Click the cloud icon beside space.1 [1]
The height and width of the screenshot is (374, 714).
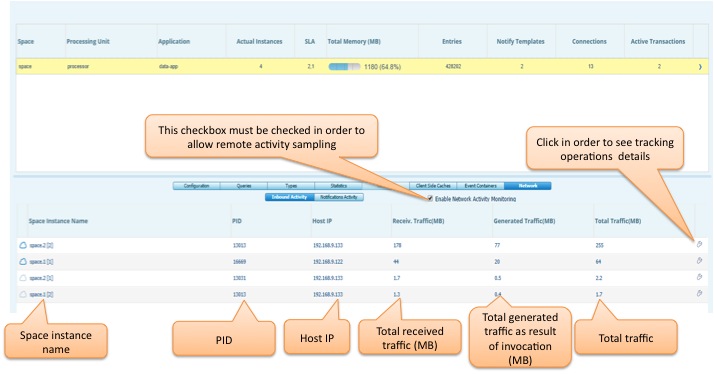[x=23, y=261]
